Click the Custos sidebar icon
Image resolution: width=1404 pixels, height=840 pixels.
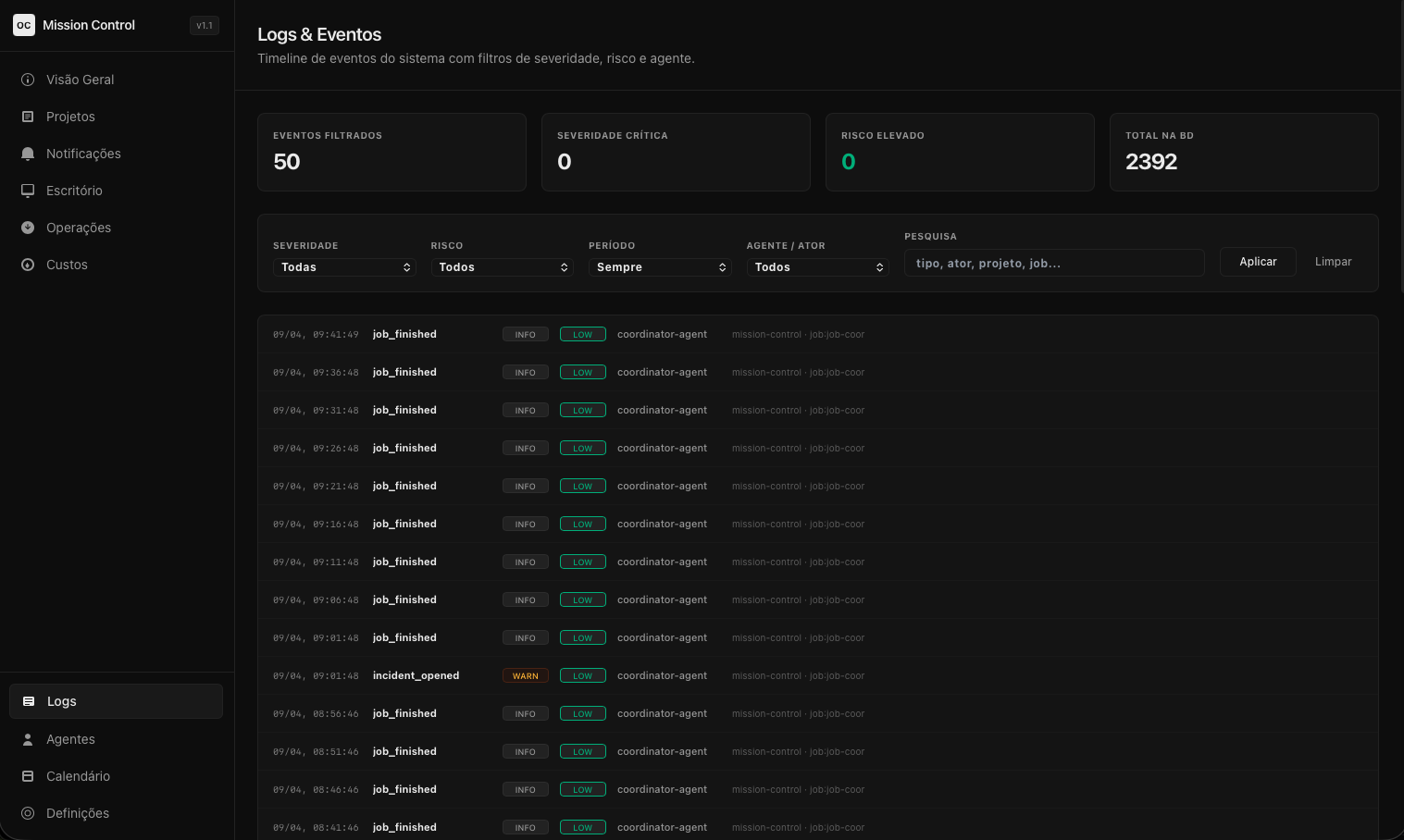click(x=28, y=265)
